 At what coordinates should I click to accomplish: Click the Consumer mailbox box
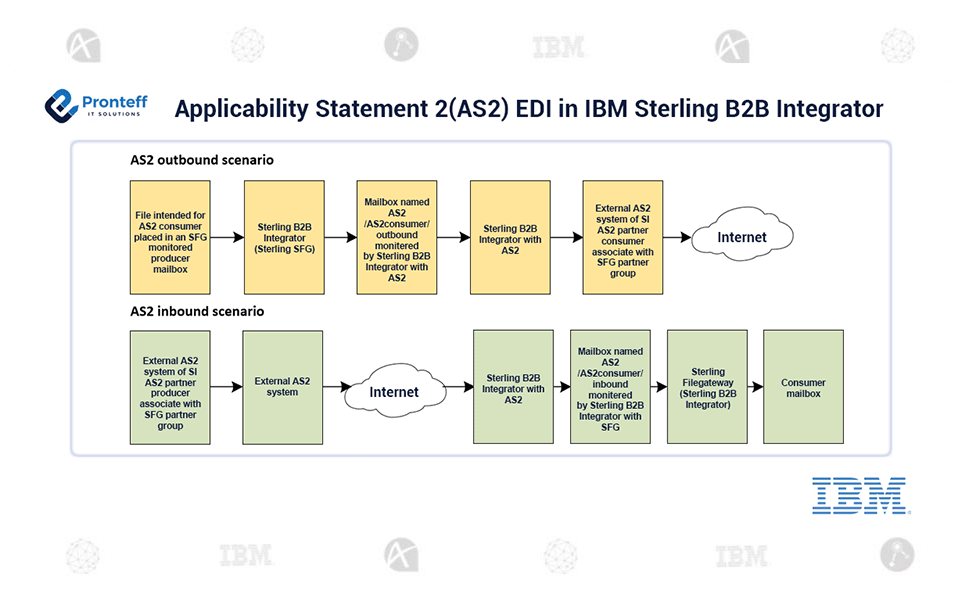click(x=803, y=387)
